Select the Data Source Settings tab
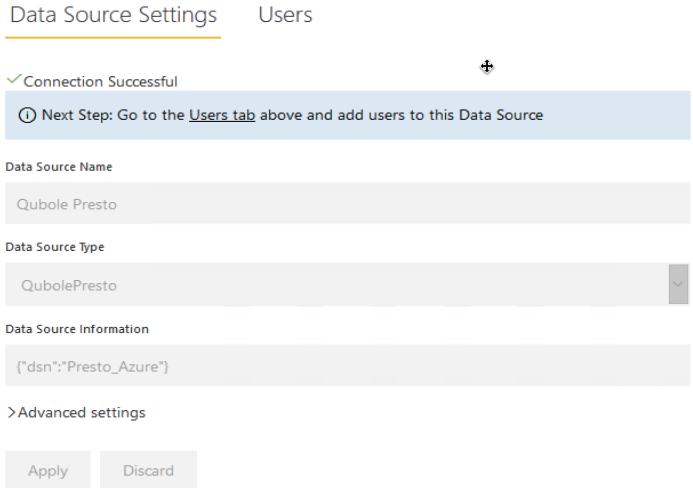 pos(113,16)
